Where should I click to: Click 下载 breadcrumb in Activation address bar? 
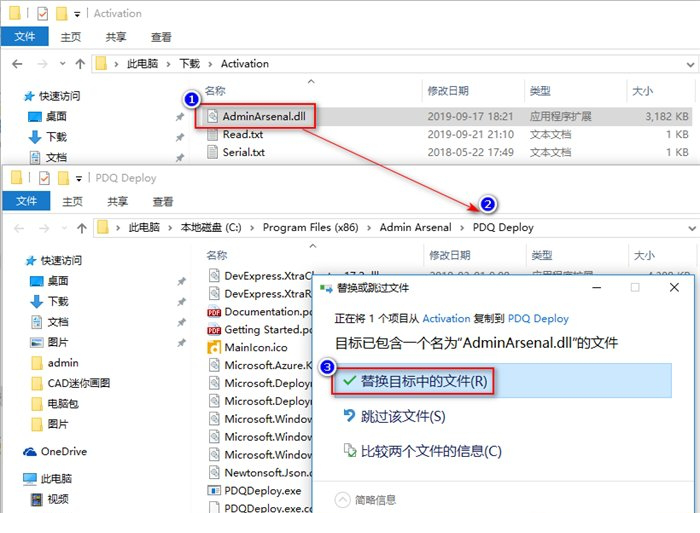pos(190,64)
